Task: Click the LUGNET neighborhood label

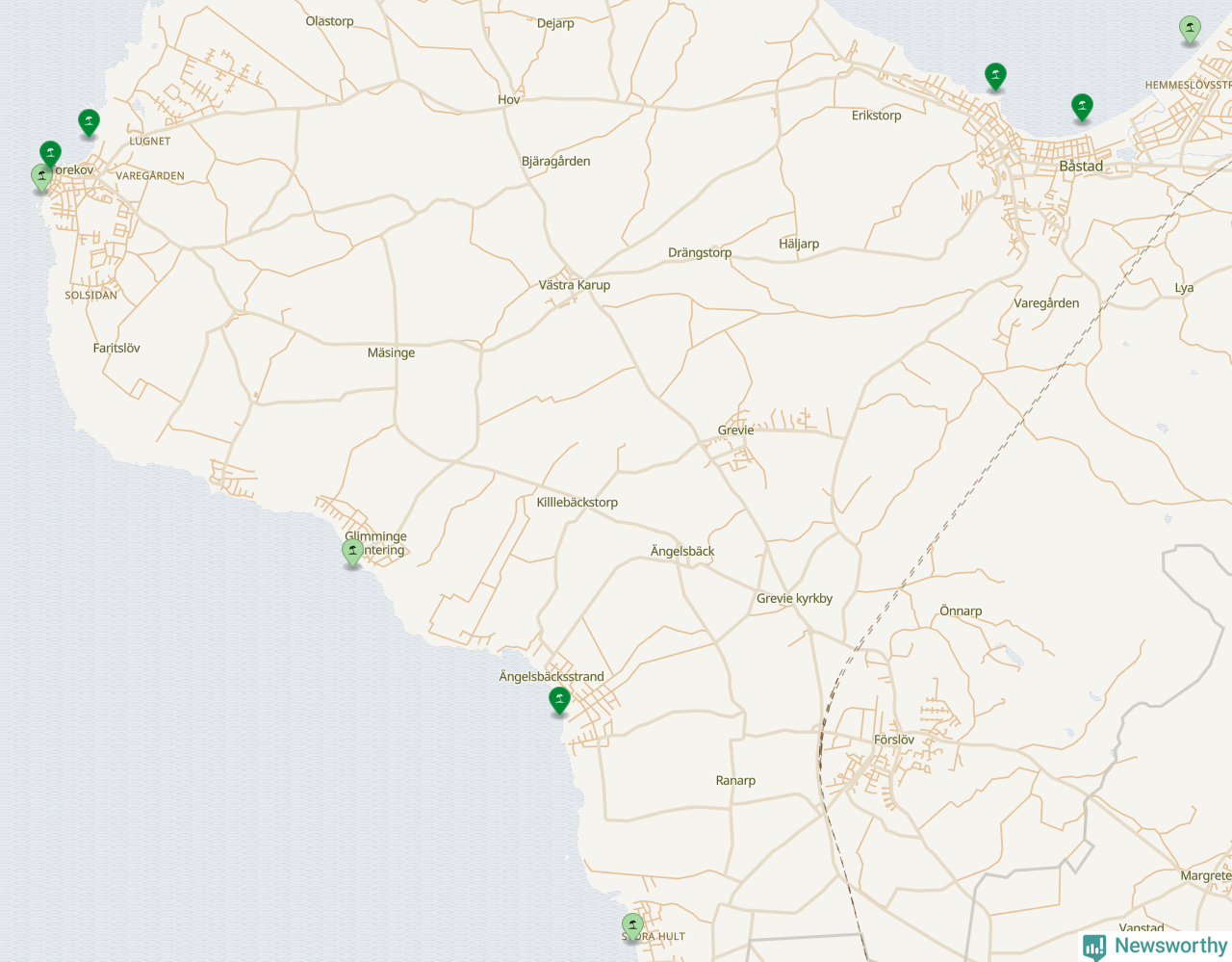Action: pos(150,142)
